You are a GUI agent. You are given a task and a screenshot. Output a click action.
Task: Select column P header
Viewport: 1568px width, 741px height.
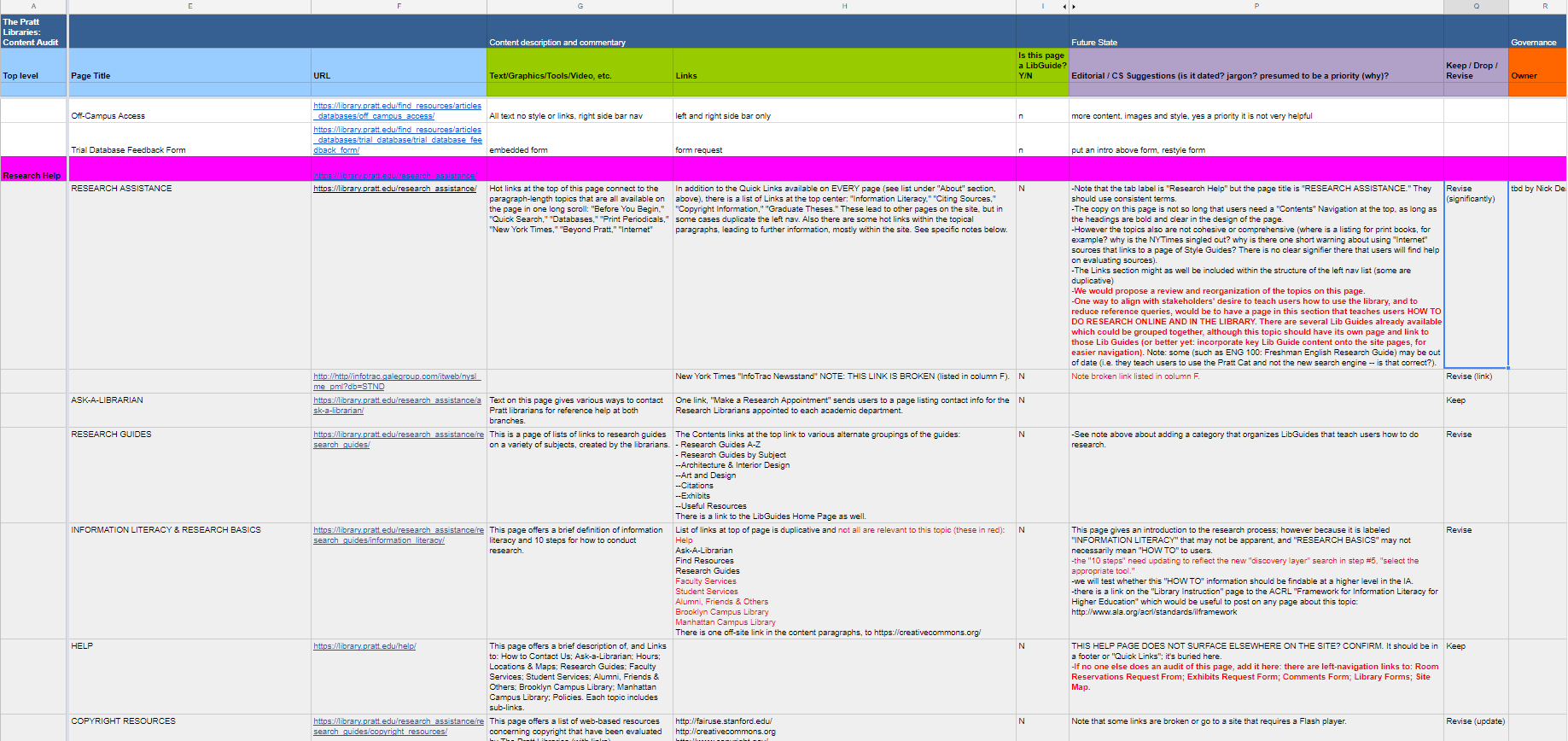[1256, 6]
